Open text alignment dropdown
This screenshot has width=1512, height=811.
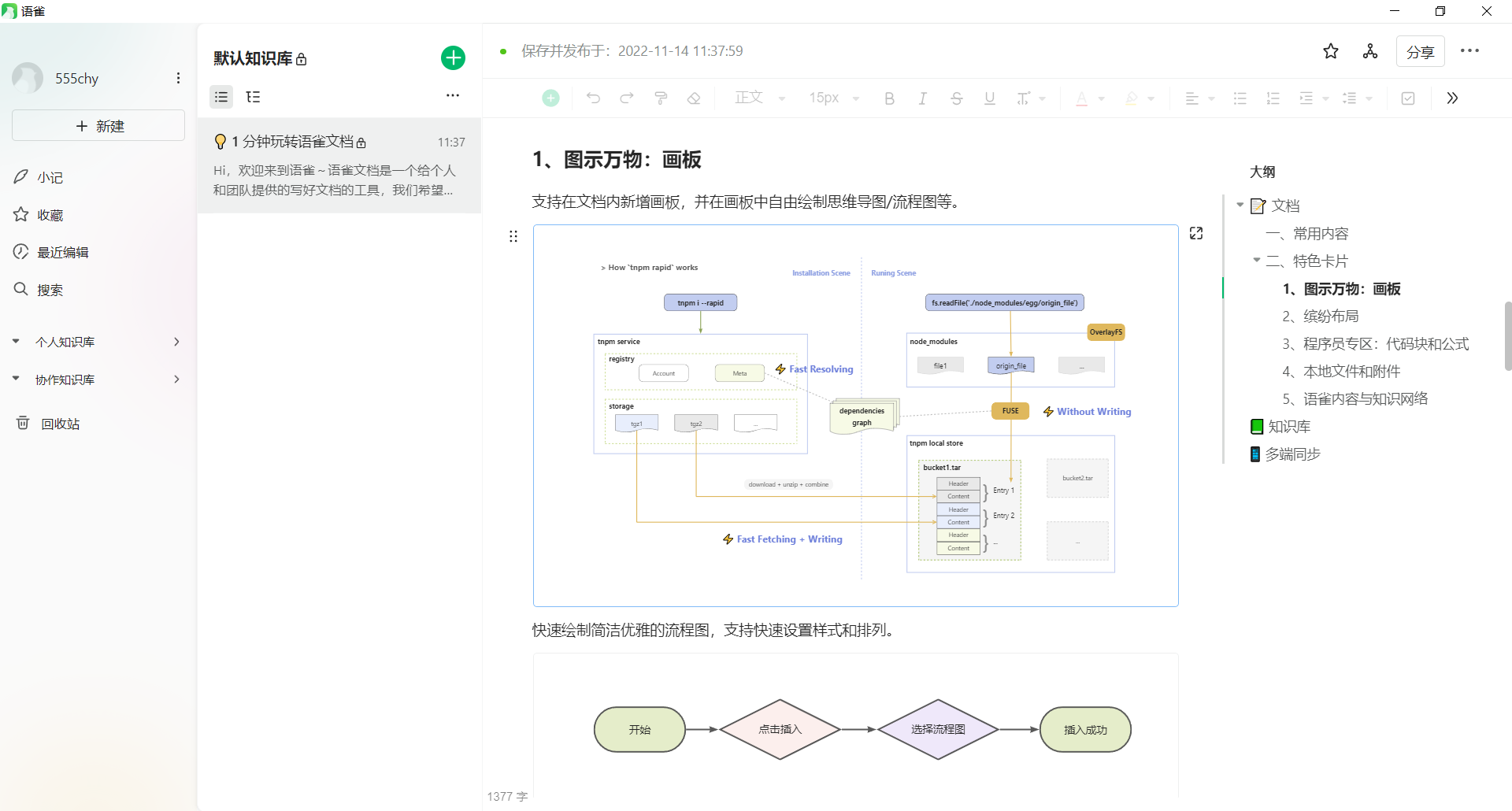pyautogui.click(x=1200, y=98)
